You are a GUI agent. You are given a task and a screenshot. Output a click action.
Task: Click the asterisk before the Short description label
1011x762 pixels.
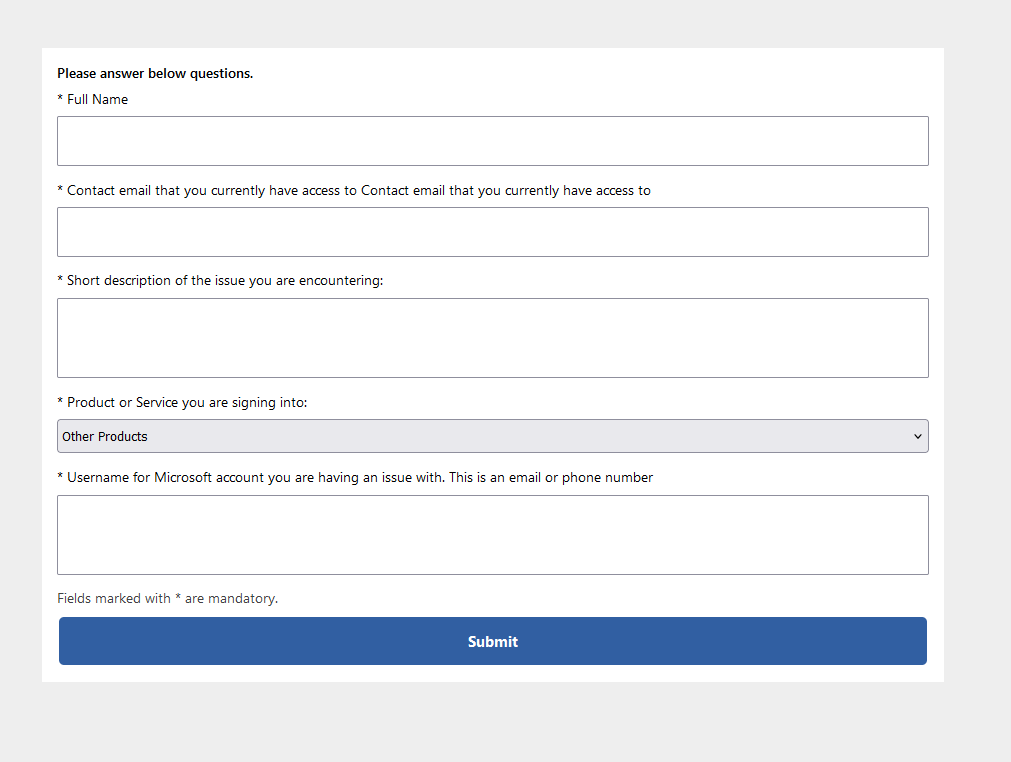pyautogui.click(x=60, y=280)
